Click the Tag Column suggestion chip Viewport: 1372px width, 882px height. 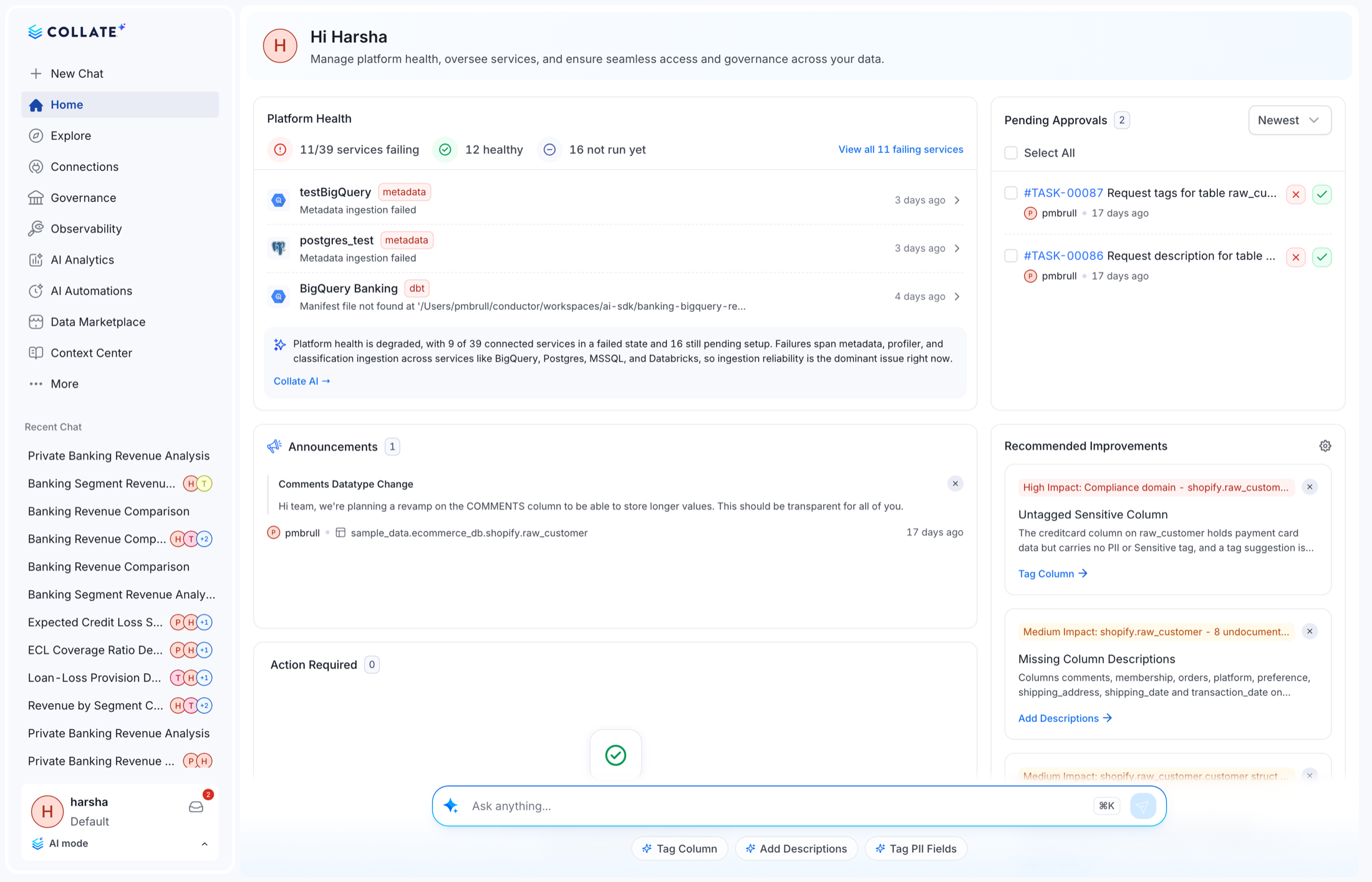click(x=679, y=848)
